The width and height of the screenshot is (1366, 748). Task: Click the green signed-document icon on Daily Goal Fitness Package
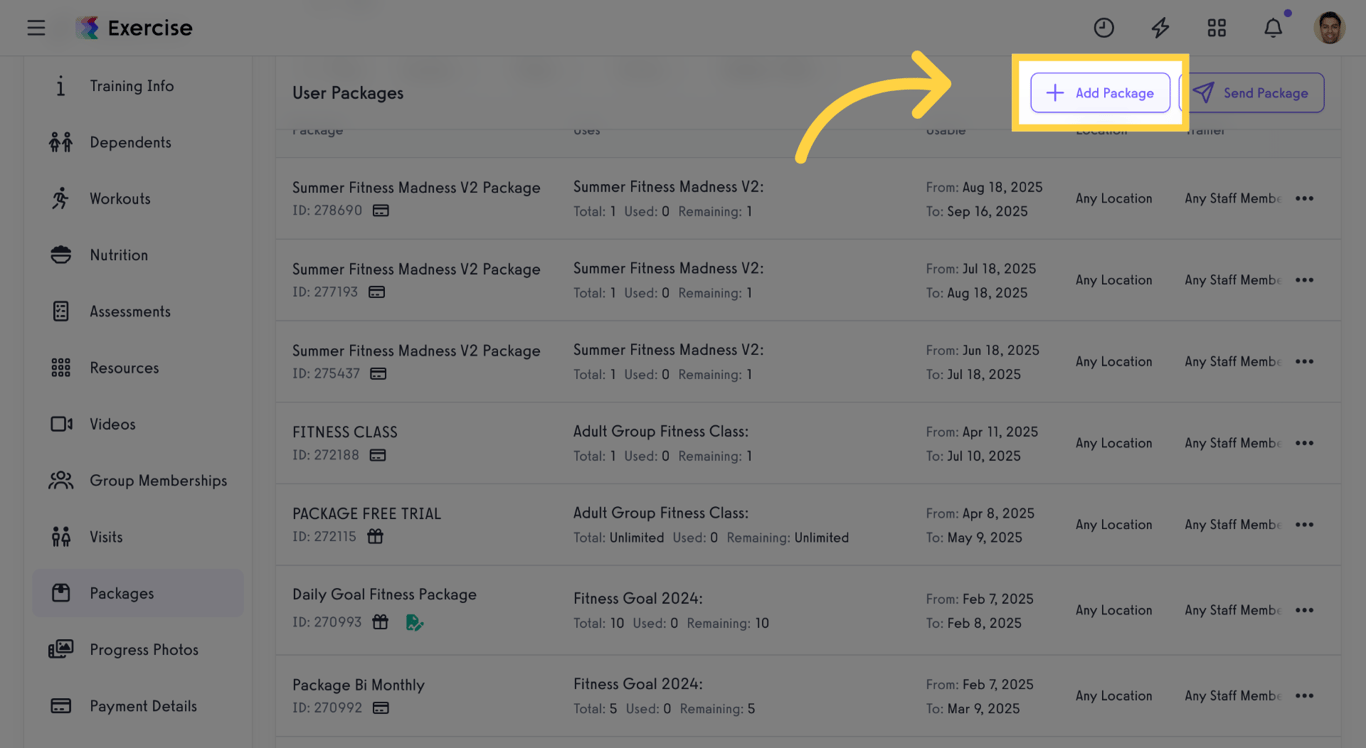(x=415, y=621)
